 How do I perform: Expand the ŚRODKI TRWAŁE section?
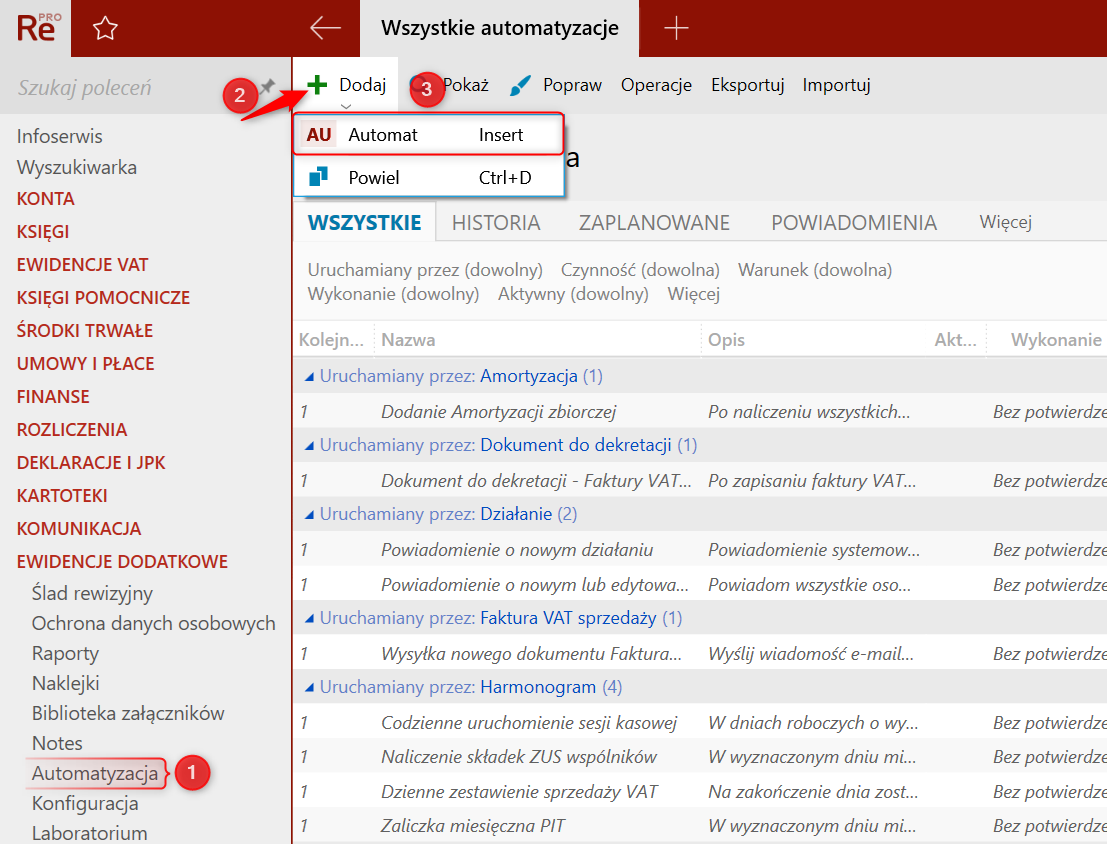85,331
